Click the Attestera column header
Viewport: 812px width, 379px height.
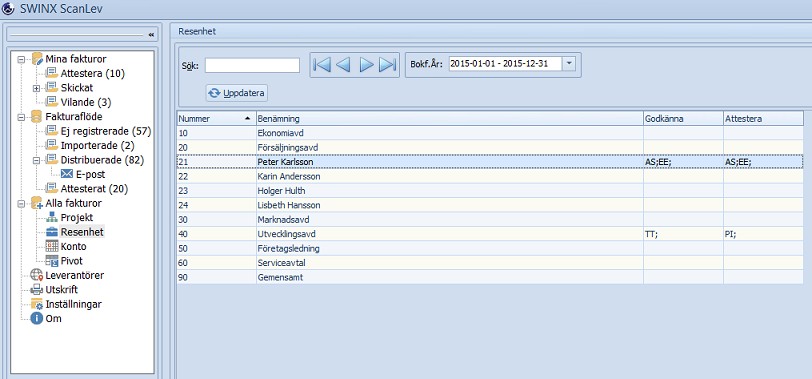pos(763,119)
